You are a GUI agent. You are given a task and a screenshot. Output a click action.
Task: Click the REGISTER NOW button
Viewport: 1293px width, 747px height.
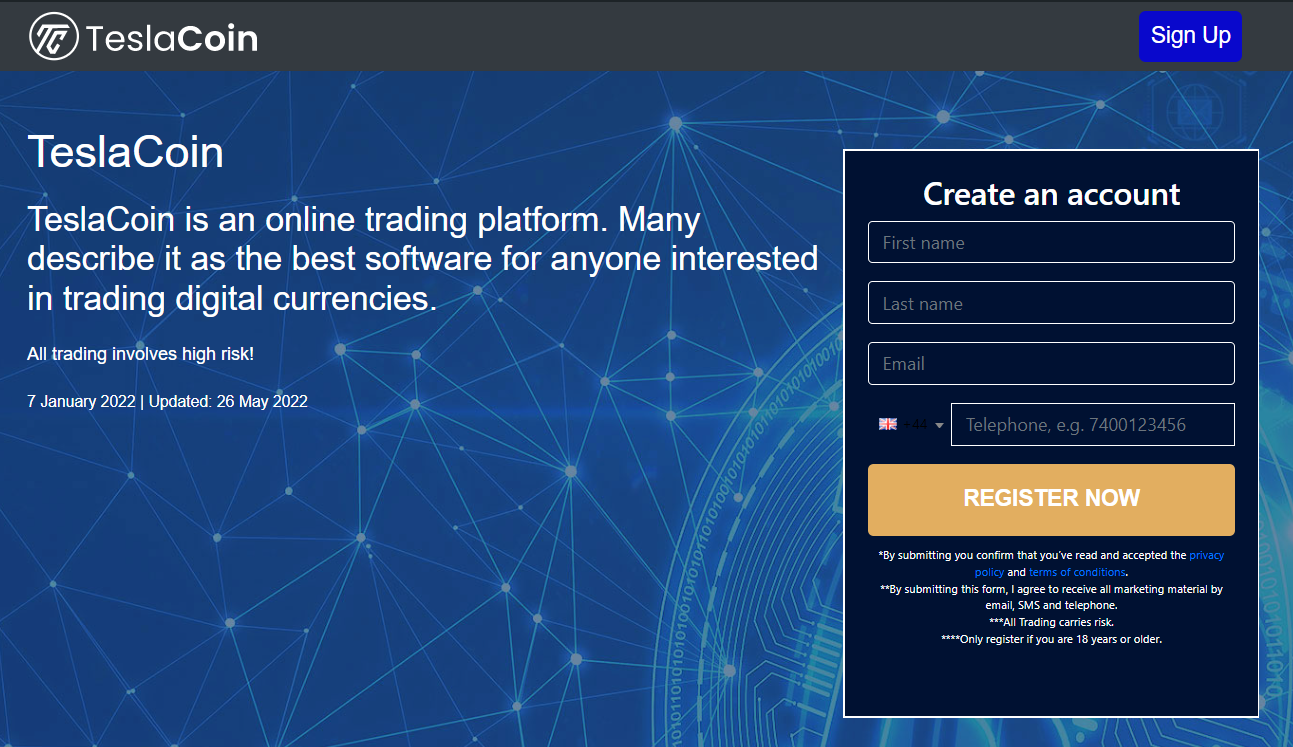1051,500
